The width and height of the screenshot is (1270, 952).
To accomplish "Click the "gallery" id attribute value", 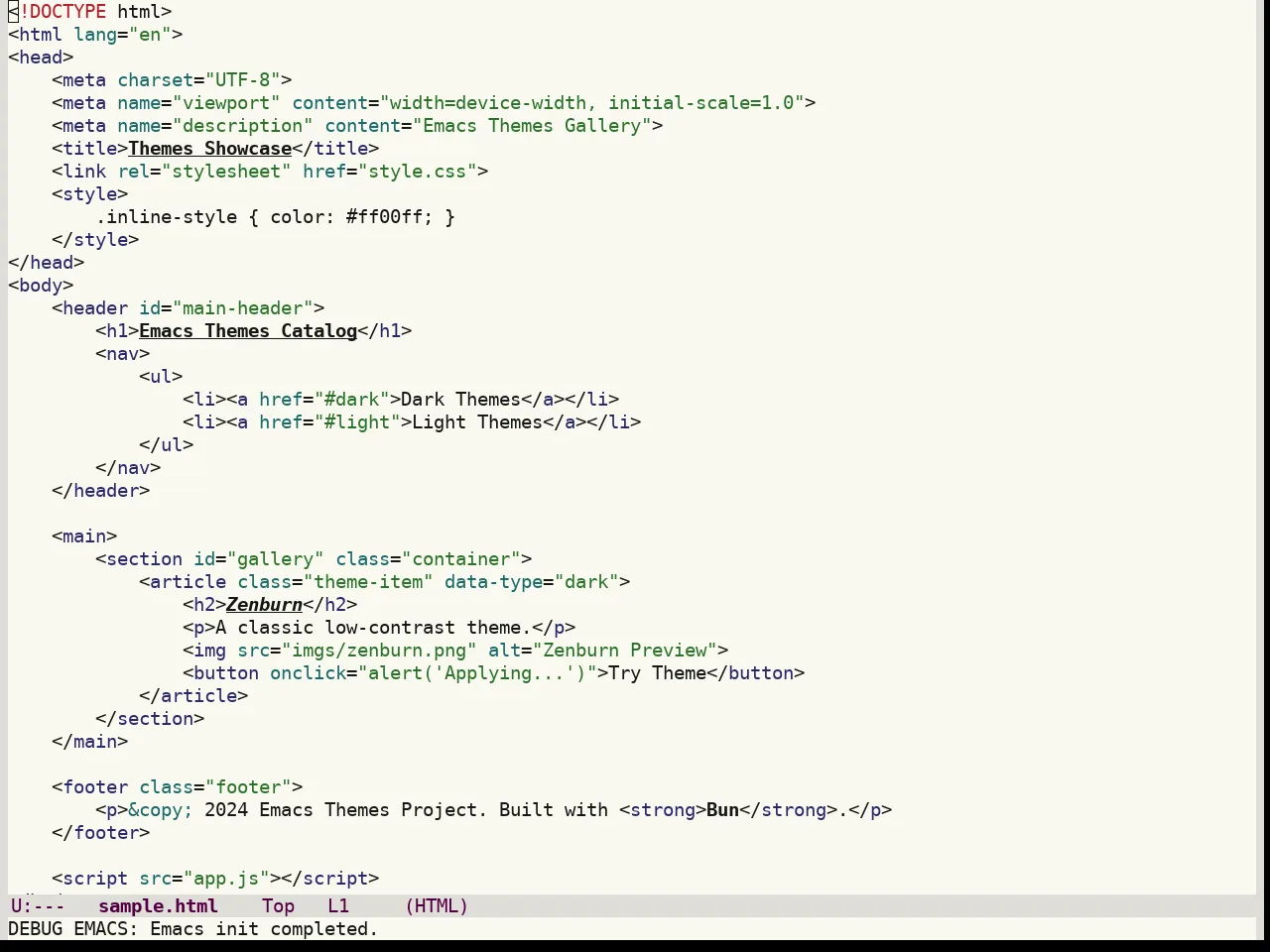I will pyautogui.click(x=275, y=559).
